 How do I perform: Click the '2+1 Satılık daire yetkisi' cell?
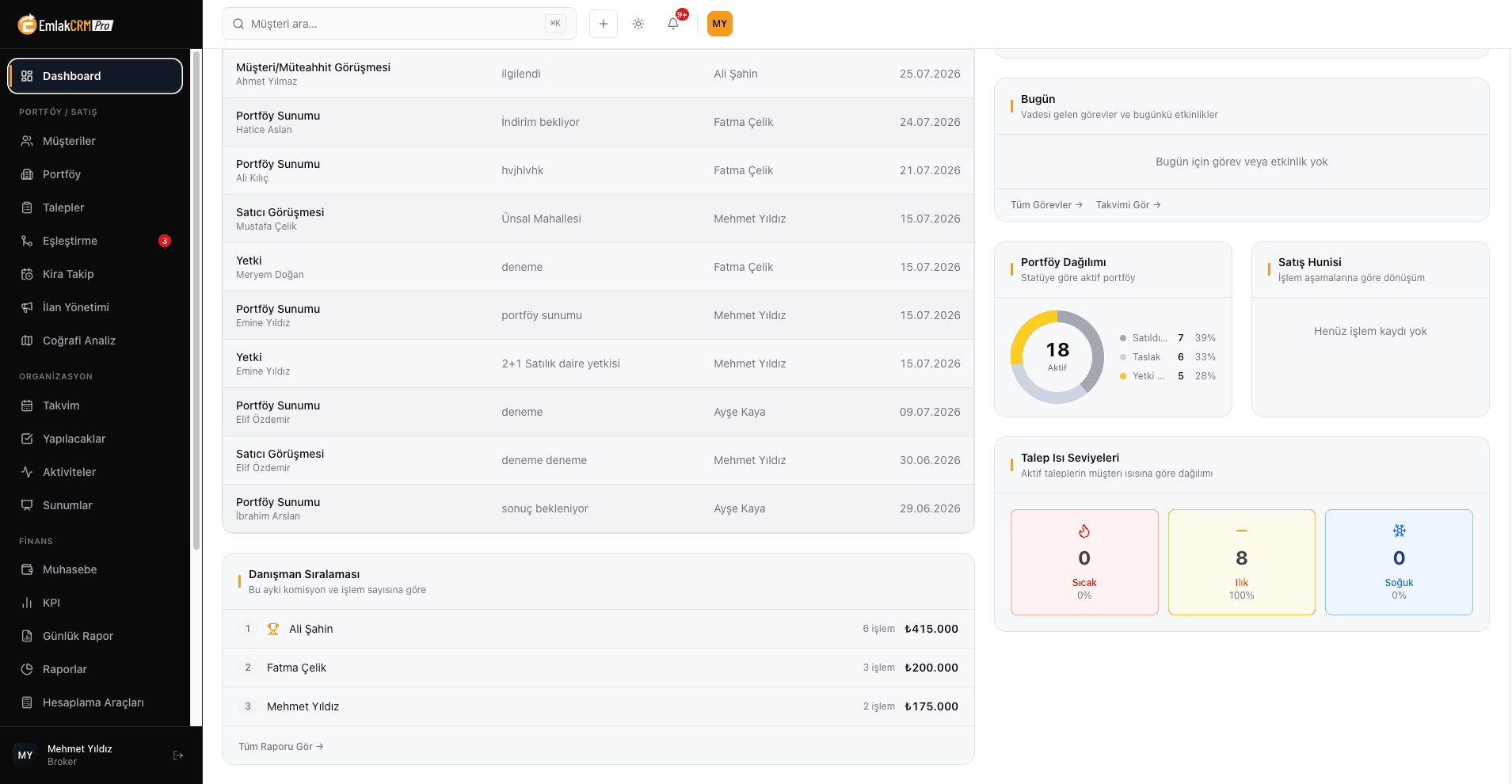coord(561,363)
